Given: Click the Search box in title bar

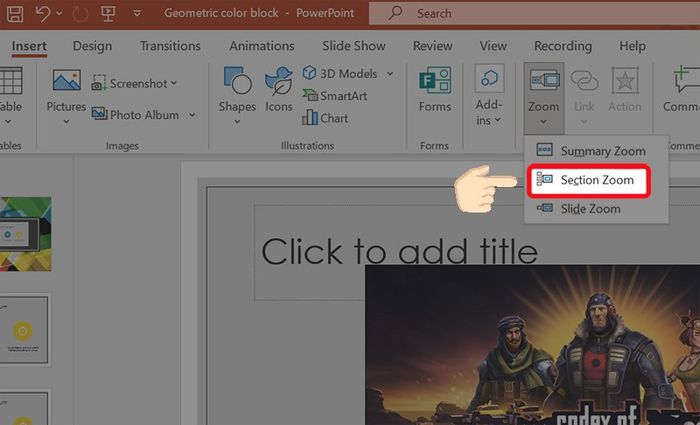Looking at the screenshot, I should pos(534,13).
